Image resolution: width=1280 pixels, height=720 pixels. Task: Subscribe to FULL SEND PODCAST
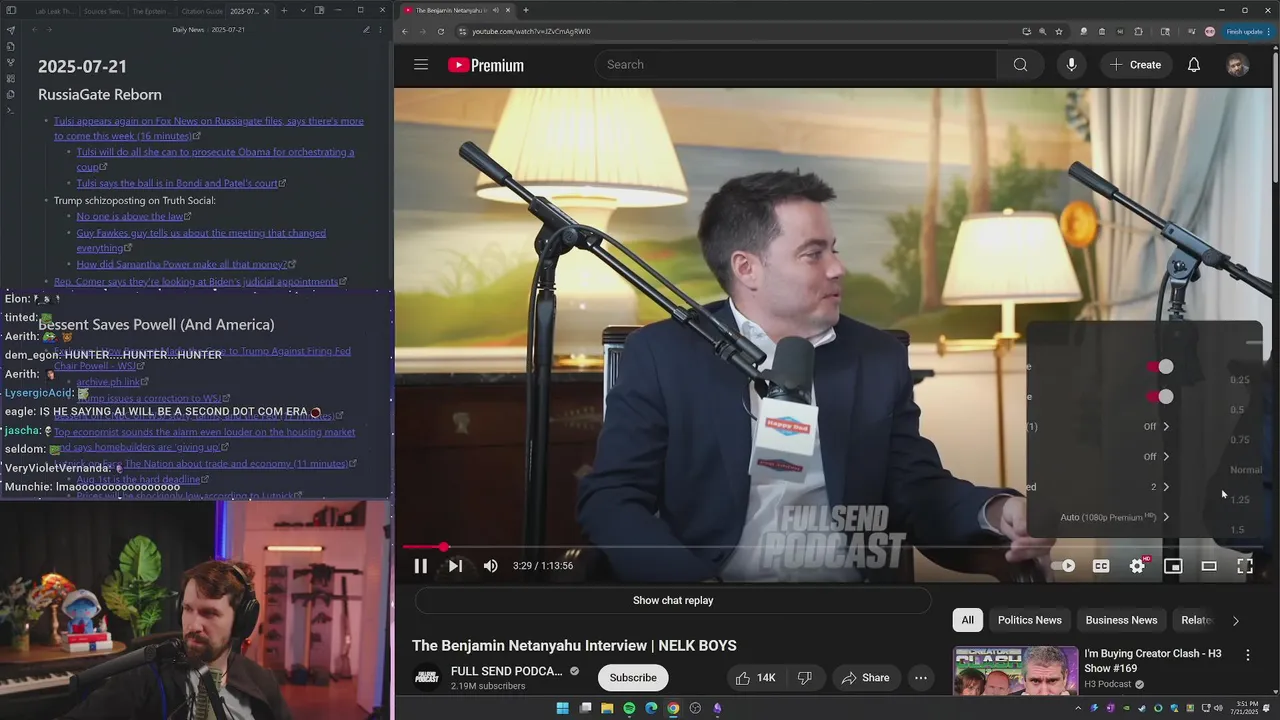point(633,678)
